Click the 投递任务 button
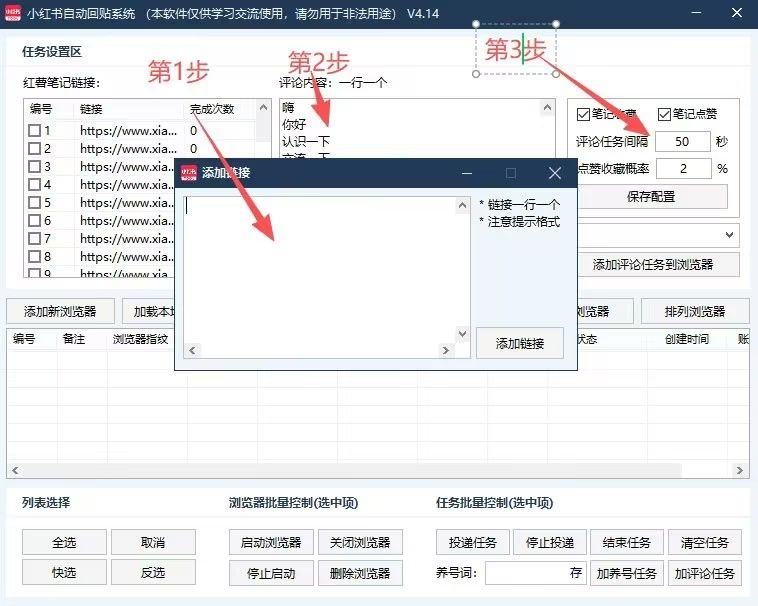Viewport: 758px width, 606px height. (x=472, y=543)
